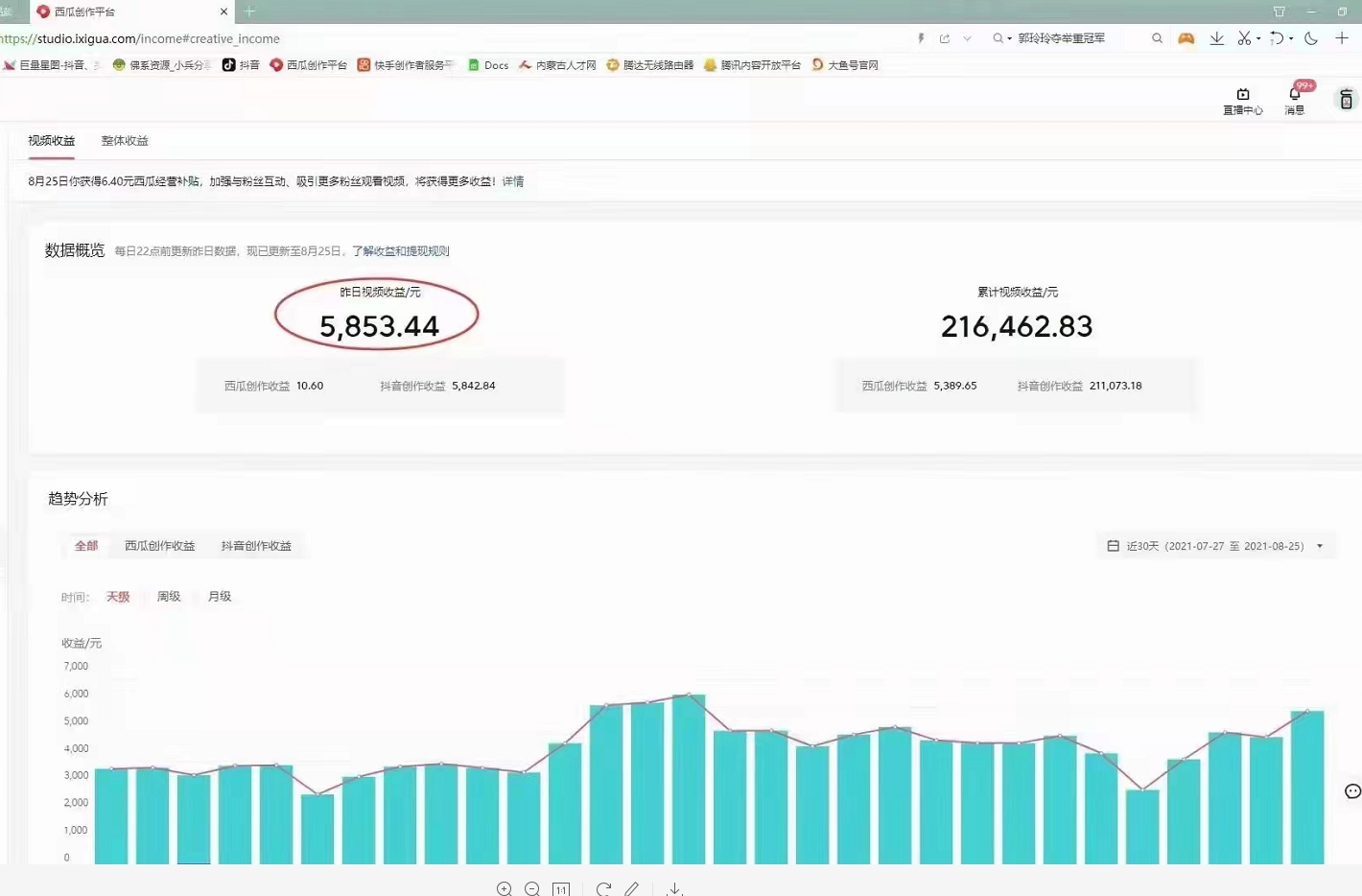
Task: Switch to the 整体收益 tab
Action: 125,141
